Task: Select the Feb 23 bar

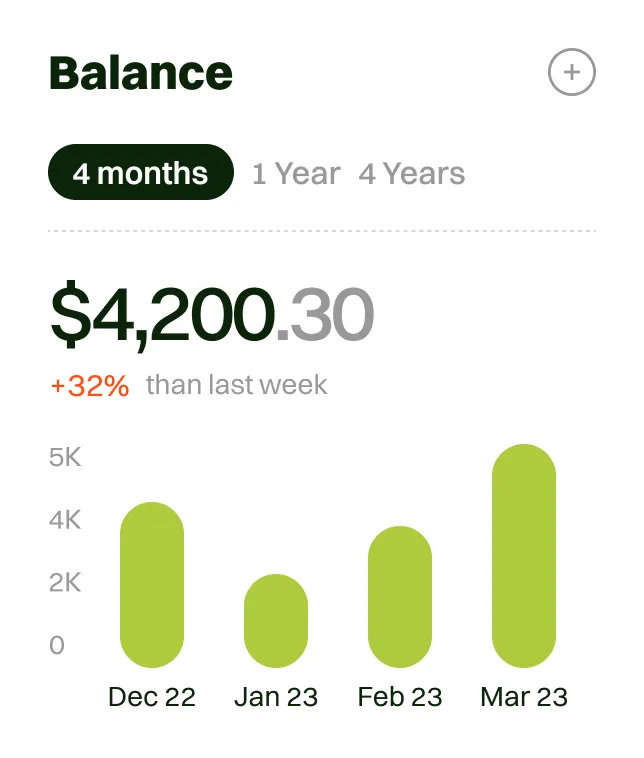Action: tap(400, 597)
